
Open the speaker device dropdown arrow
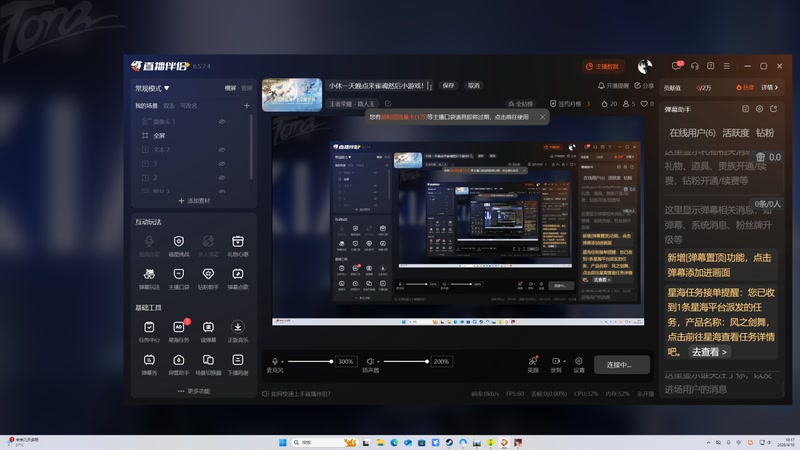pyautogui.click(x=378, y=362)
